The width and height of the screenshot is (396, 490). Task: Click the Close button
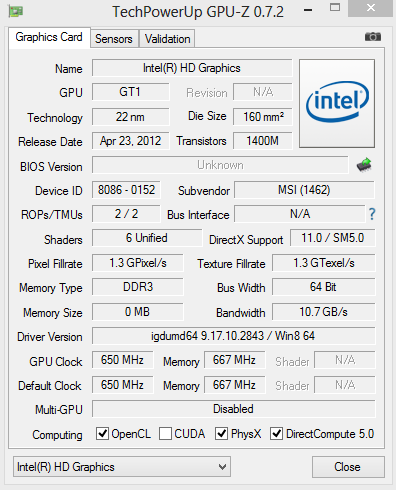(348, 467)
